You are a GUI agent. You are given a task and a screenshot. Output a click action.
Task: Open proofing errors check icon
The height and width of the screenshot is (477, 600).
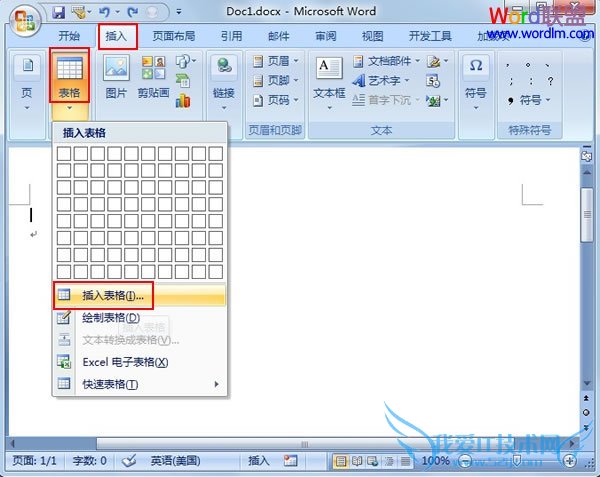[129, 461]
